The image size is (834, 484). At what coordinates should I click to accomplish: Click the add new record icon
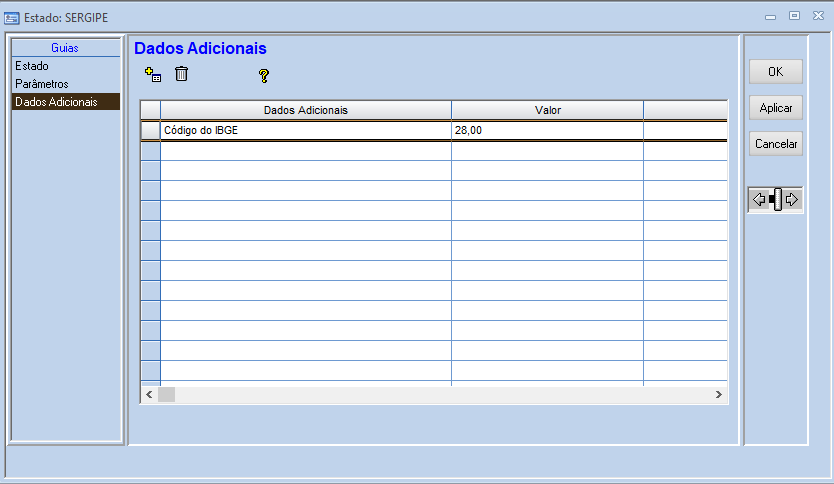click(x=153, y=75)
